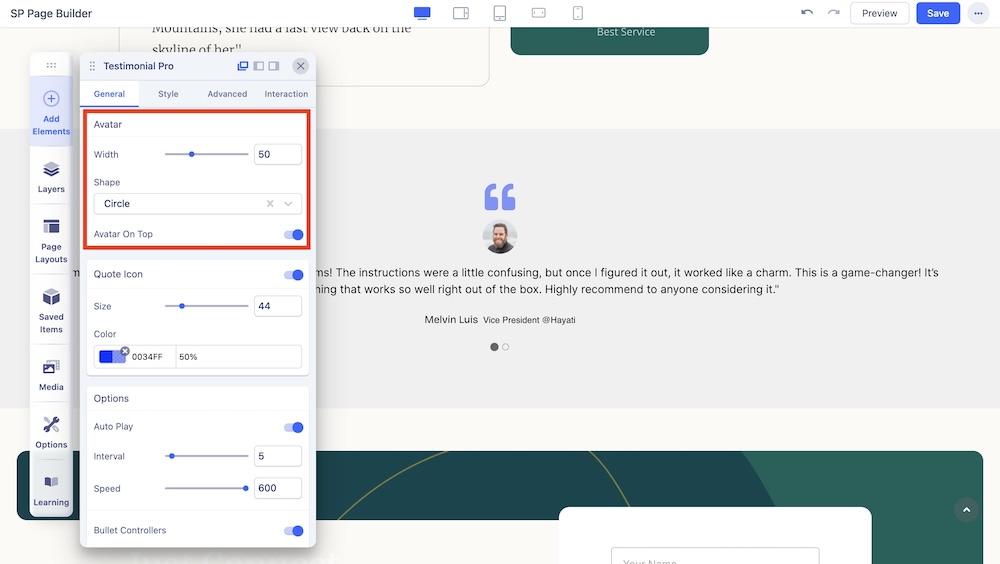Image resolution: width=1000 pixels, height=564 pixels.
Task: Click the Preview button
Action: point(879,13)
